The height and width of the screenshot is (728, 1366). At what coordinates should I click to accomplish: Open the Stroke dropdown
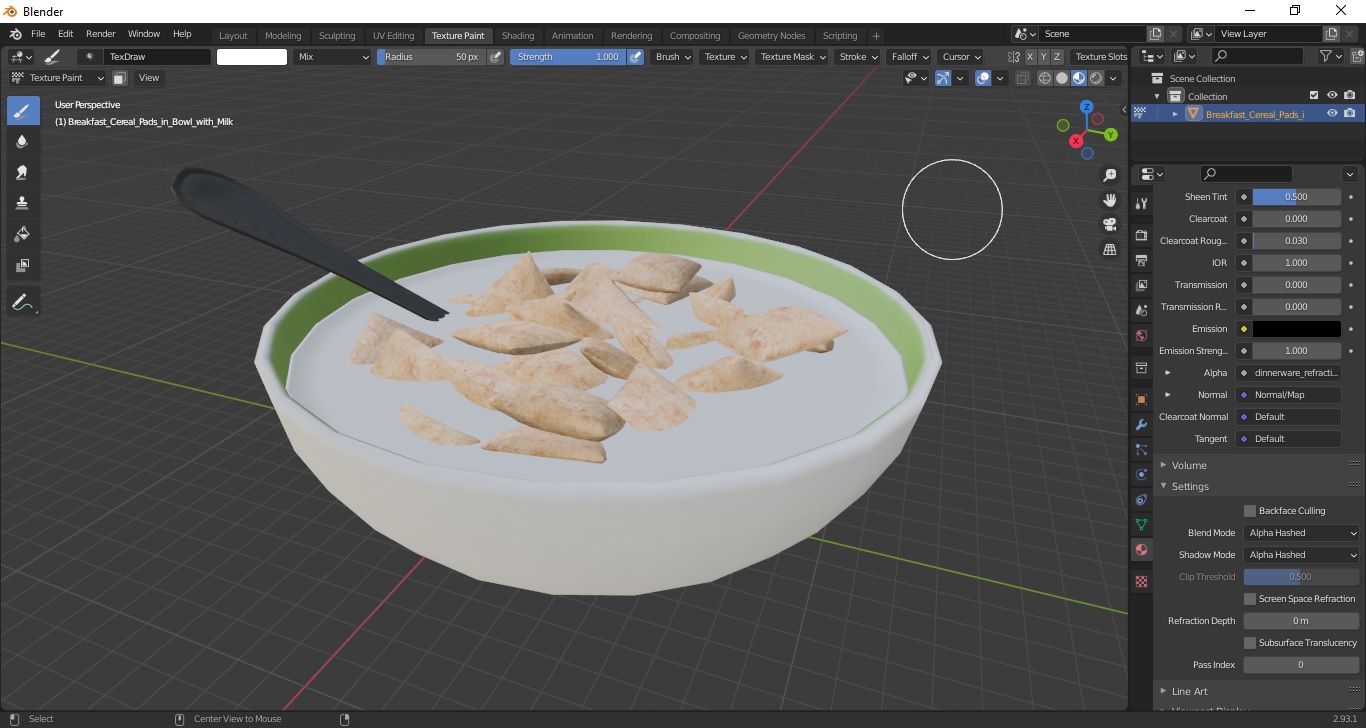click(858, 57)
